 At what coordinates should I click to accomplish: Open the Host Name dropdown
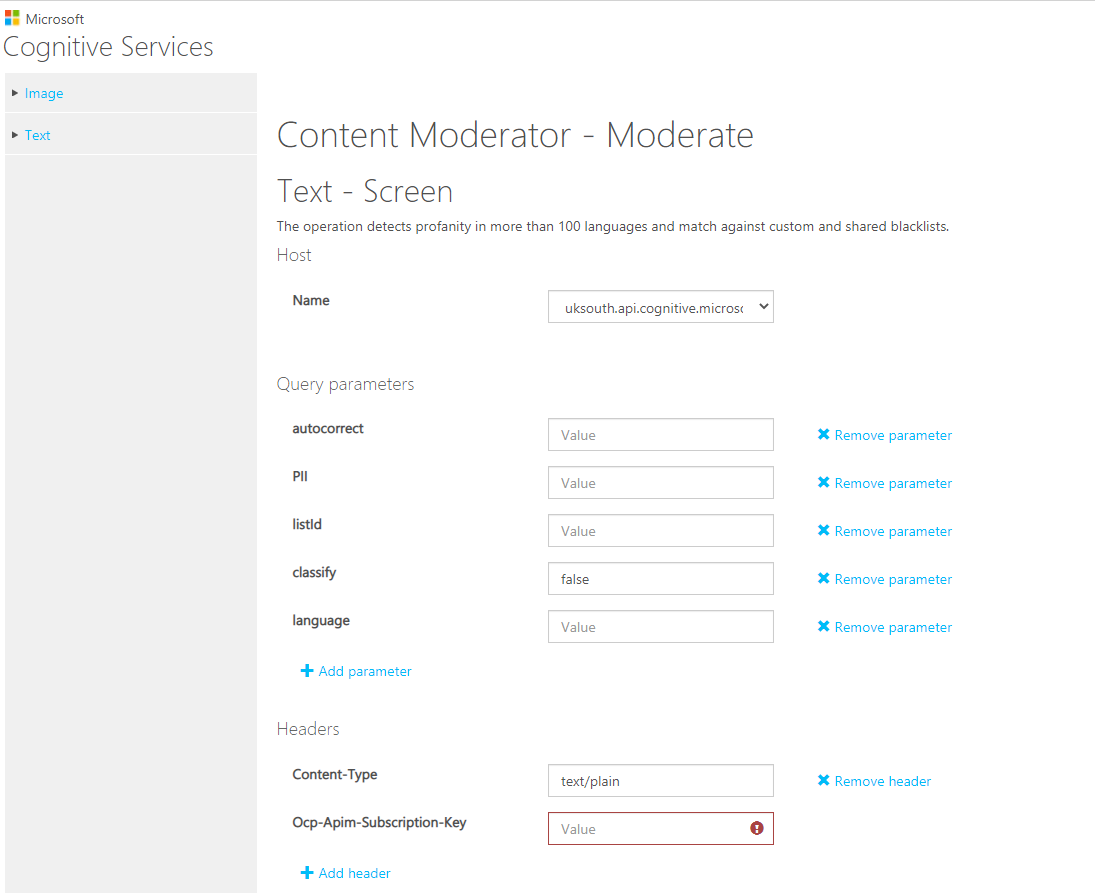pos(660,307)
